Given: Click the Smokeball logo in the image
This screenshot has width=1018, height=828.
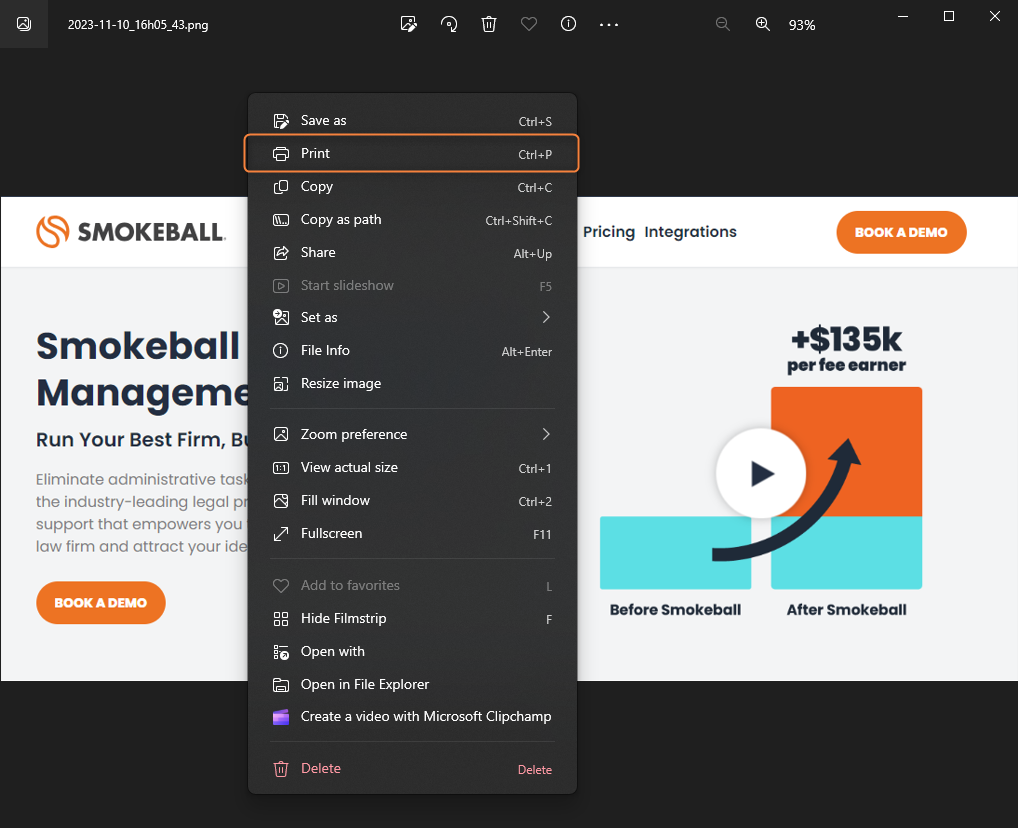Looking at the screenshot, I should click(130, 232).
